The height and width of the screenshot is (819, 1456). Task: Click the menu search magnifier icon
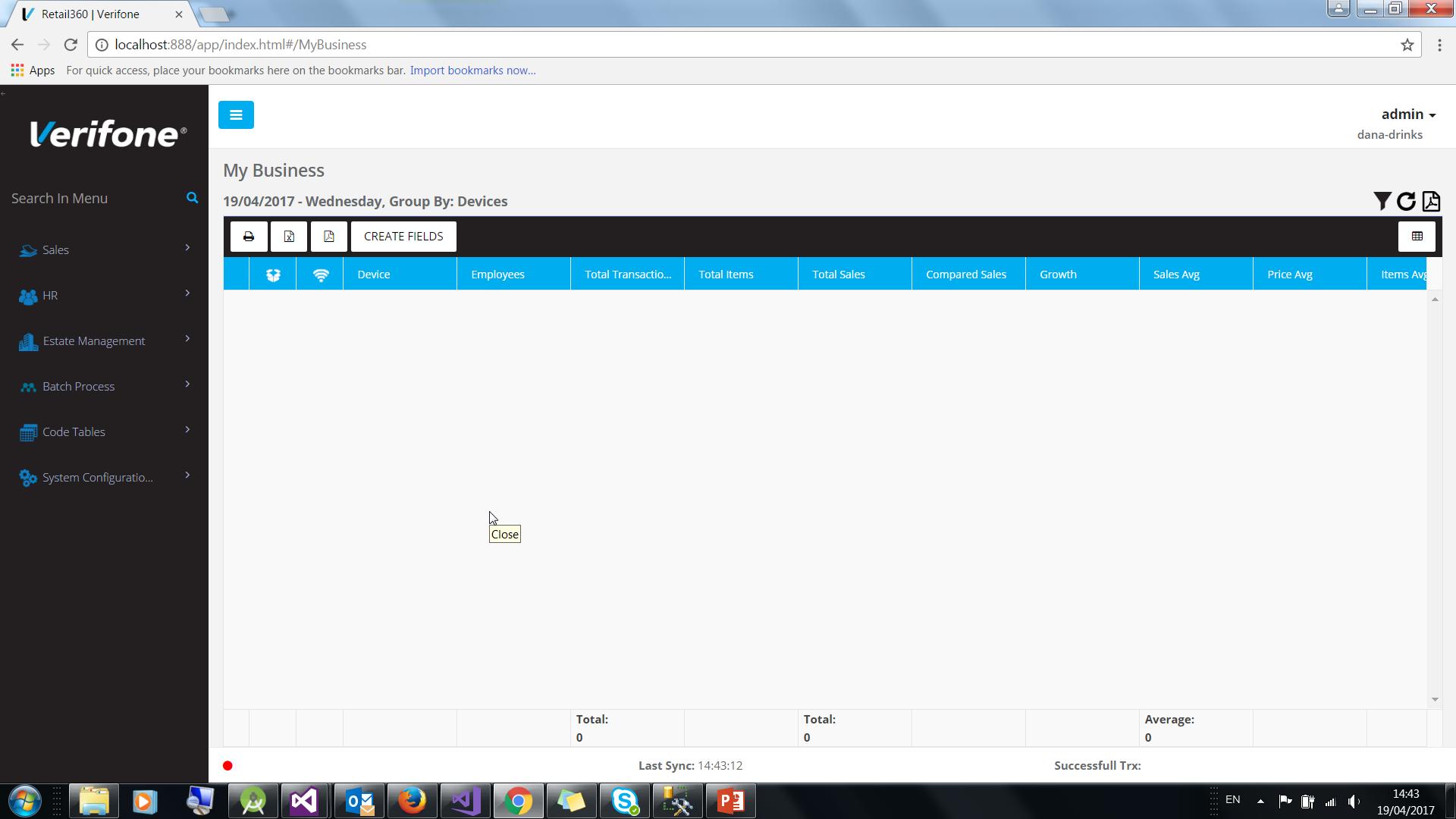click(192, 198)
